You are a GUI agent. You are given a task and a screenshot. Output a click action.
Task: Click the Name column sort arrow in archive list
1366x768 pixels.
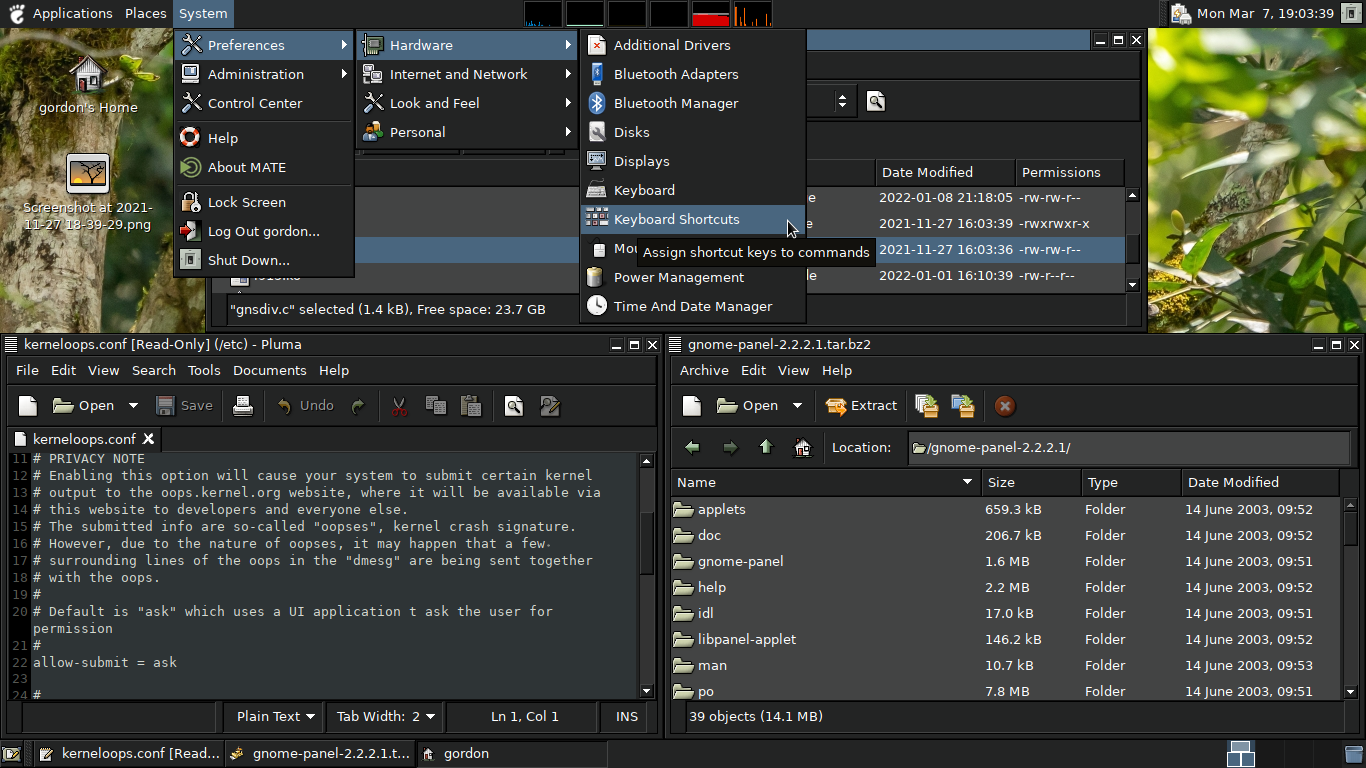point(967,482)
